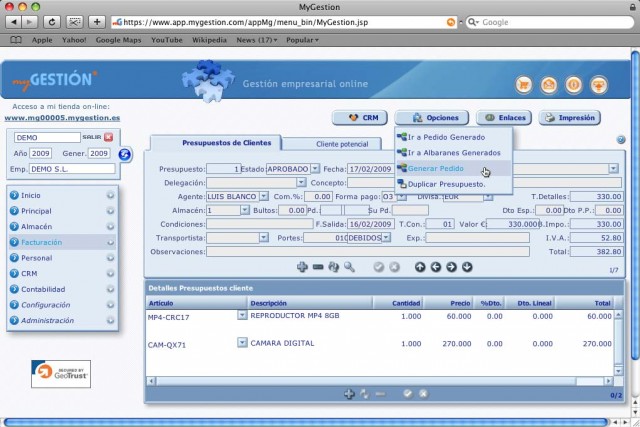The image size is (640, 427).
Task: Click the first record up-arrow icon
Action: [x=420, y=267]
